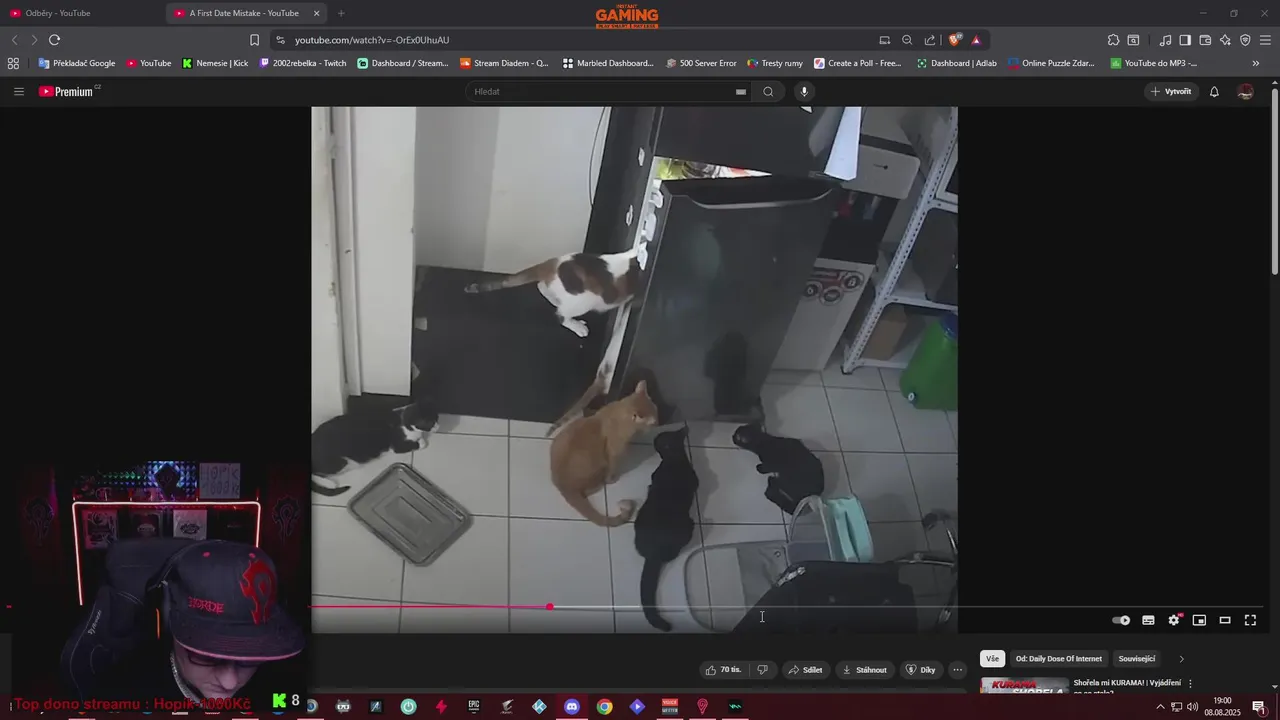
Task: Click the search magnifier button
Action: pos(768,91)
